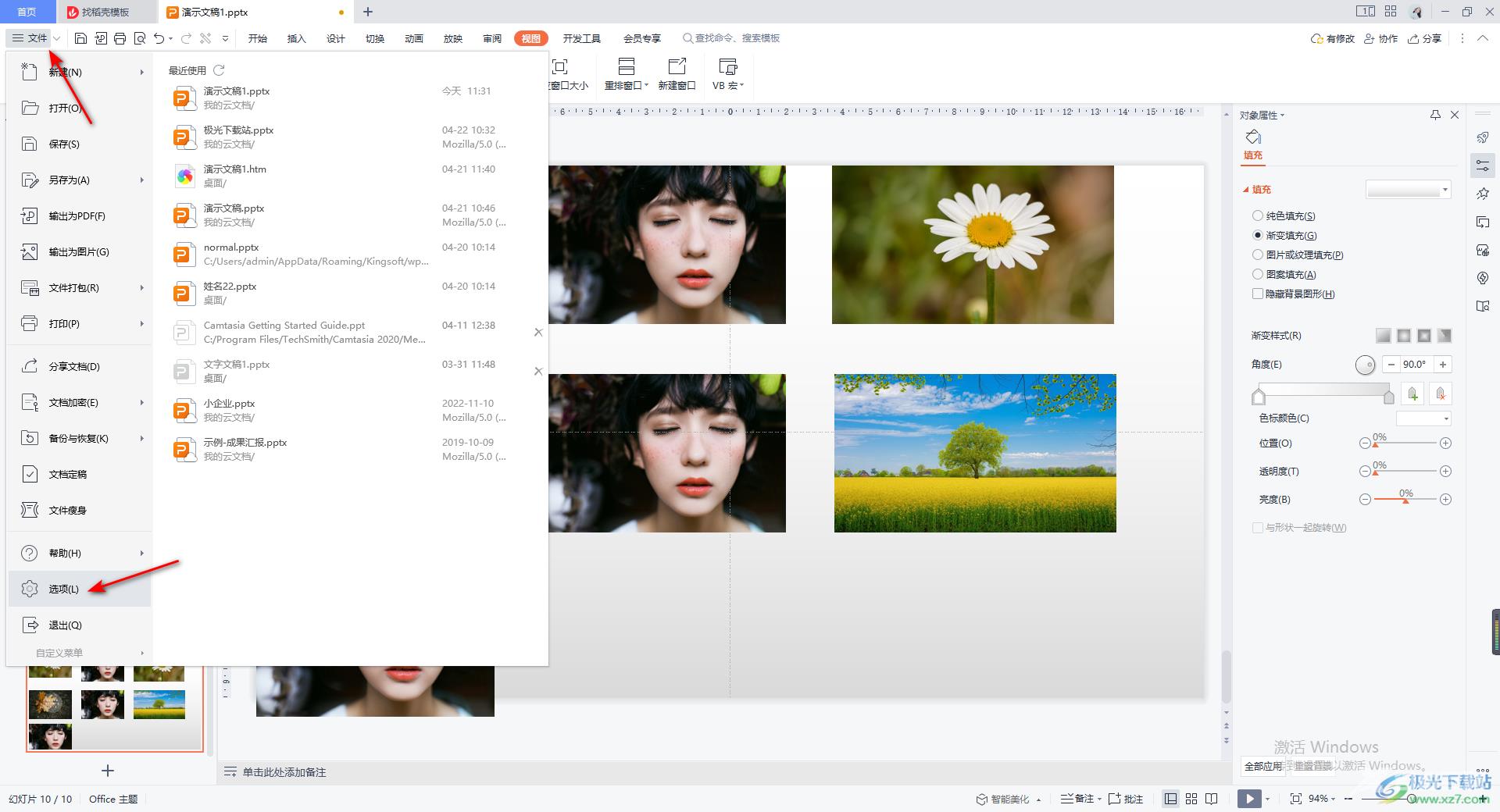Select the last gradient style icon
The image size is (1500, 812).
[x=1445, y=336]
